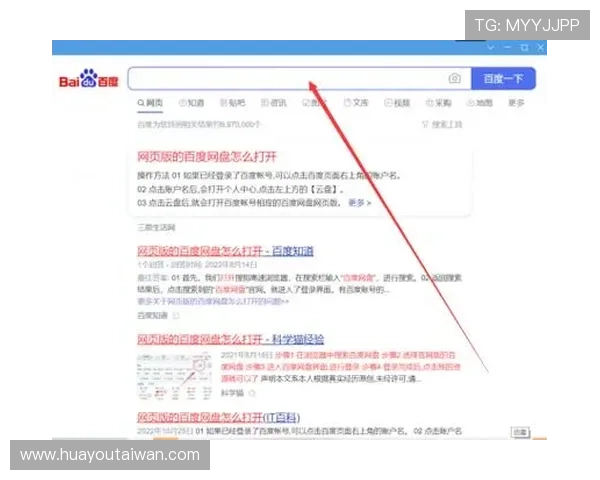
Task: Open the more related questions link under the 百度知道 result
Action: tap(213, 302)
